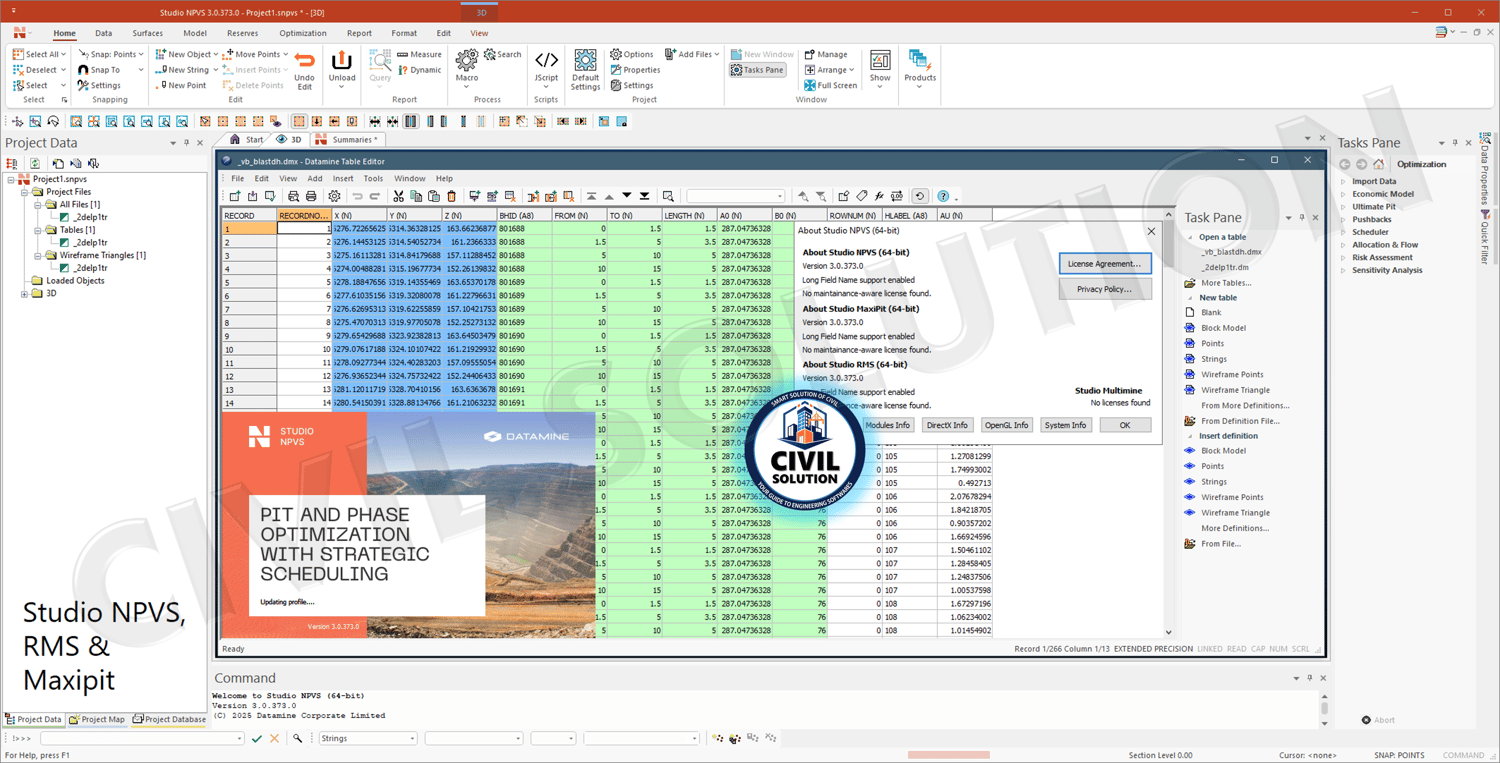Screen dimensions: 1500x763
Task: Toggle Full Screen mode
Action: pos(831,85)
